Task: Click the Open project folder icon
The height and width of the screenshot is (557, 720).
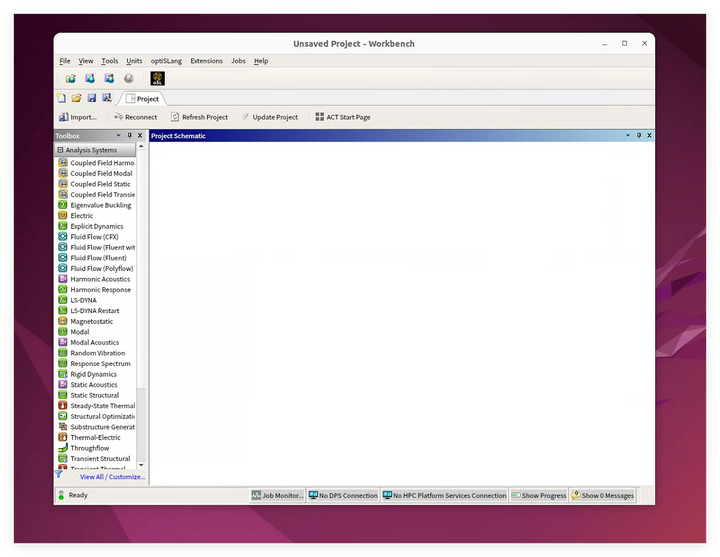Action: click(x=76, y=98)
